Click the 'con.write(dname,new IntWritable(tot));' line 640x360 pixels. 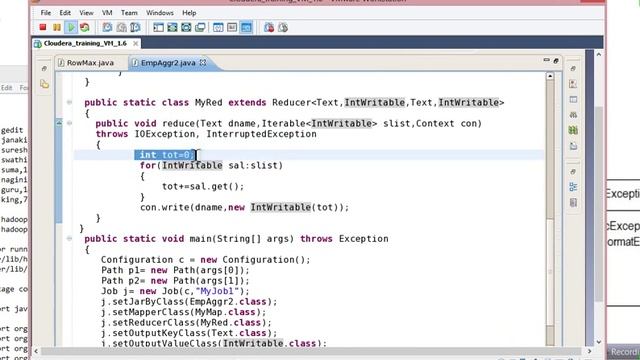click(244, 207)
